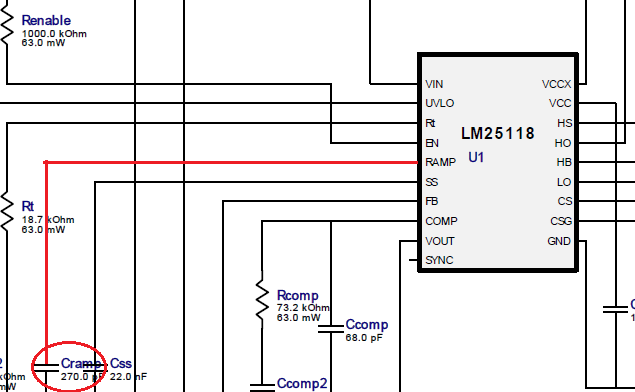Click the Rt pin label on the IC
This screenshot has height=392, width=635.
(430, 123)
